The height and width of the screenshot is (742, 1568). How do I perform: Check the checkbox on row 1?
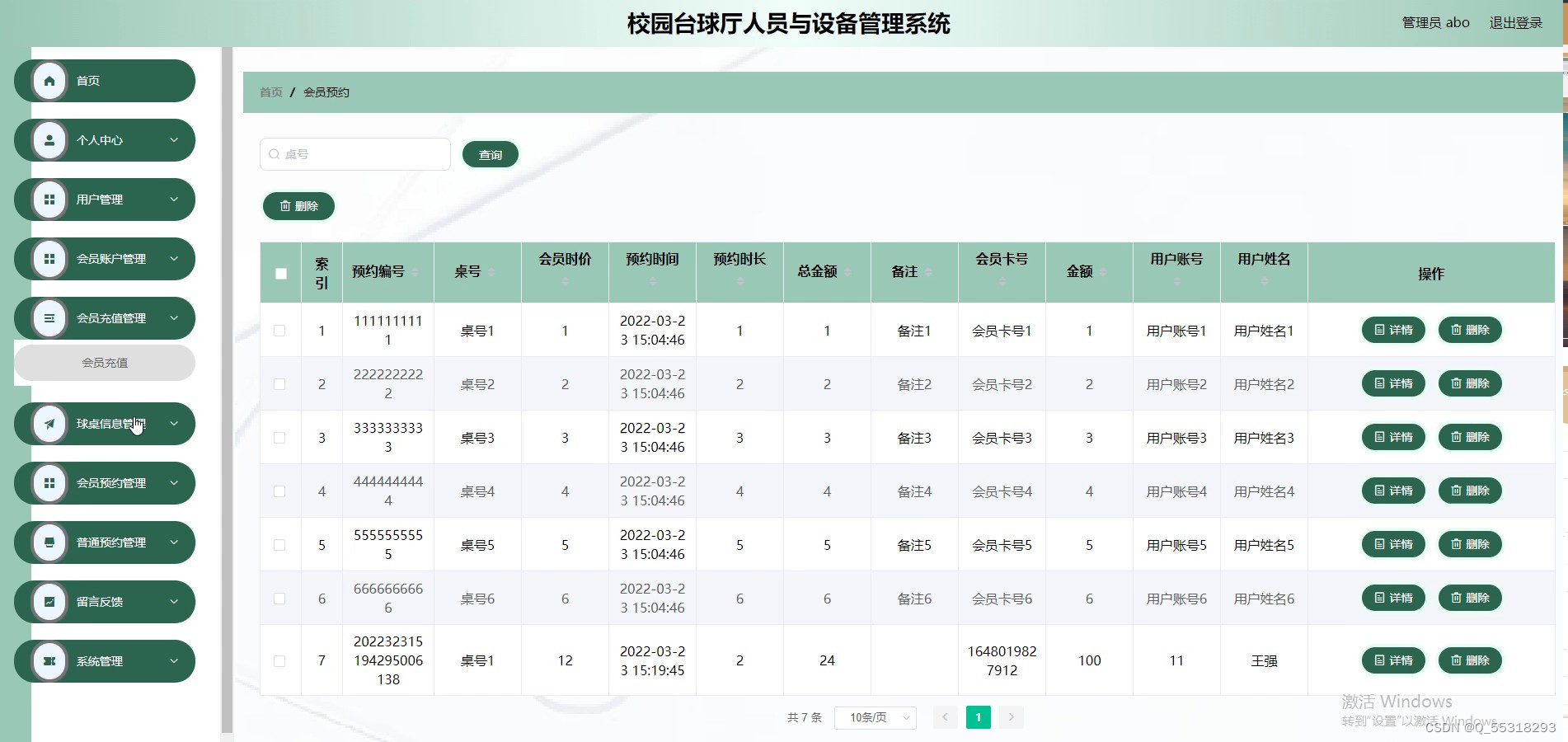[x=280, y=330]
